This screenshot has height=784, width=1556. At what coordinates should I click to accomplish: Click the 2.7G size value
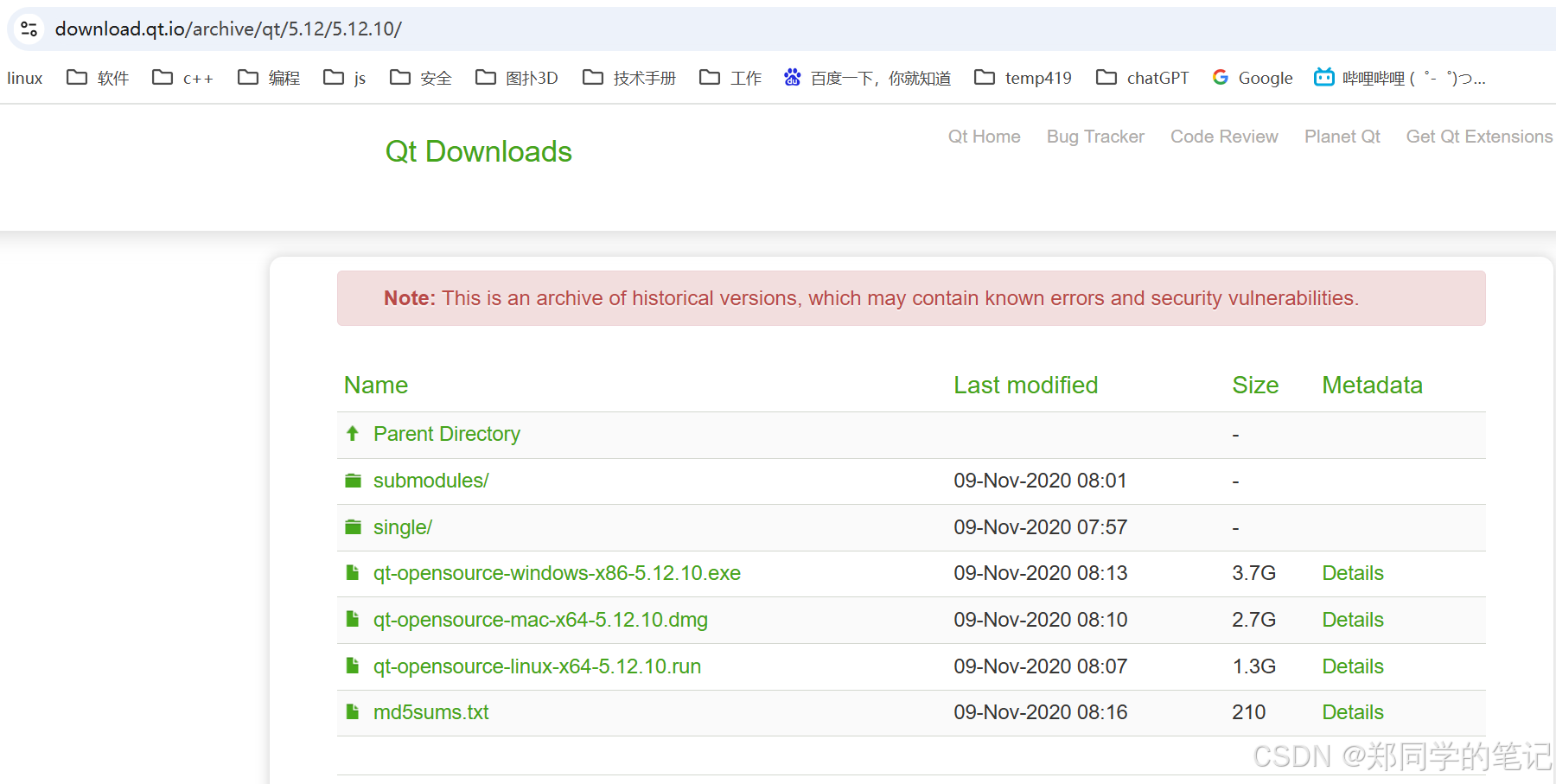tap(1253, 620)
